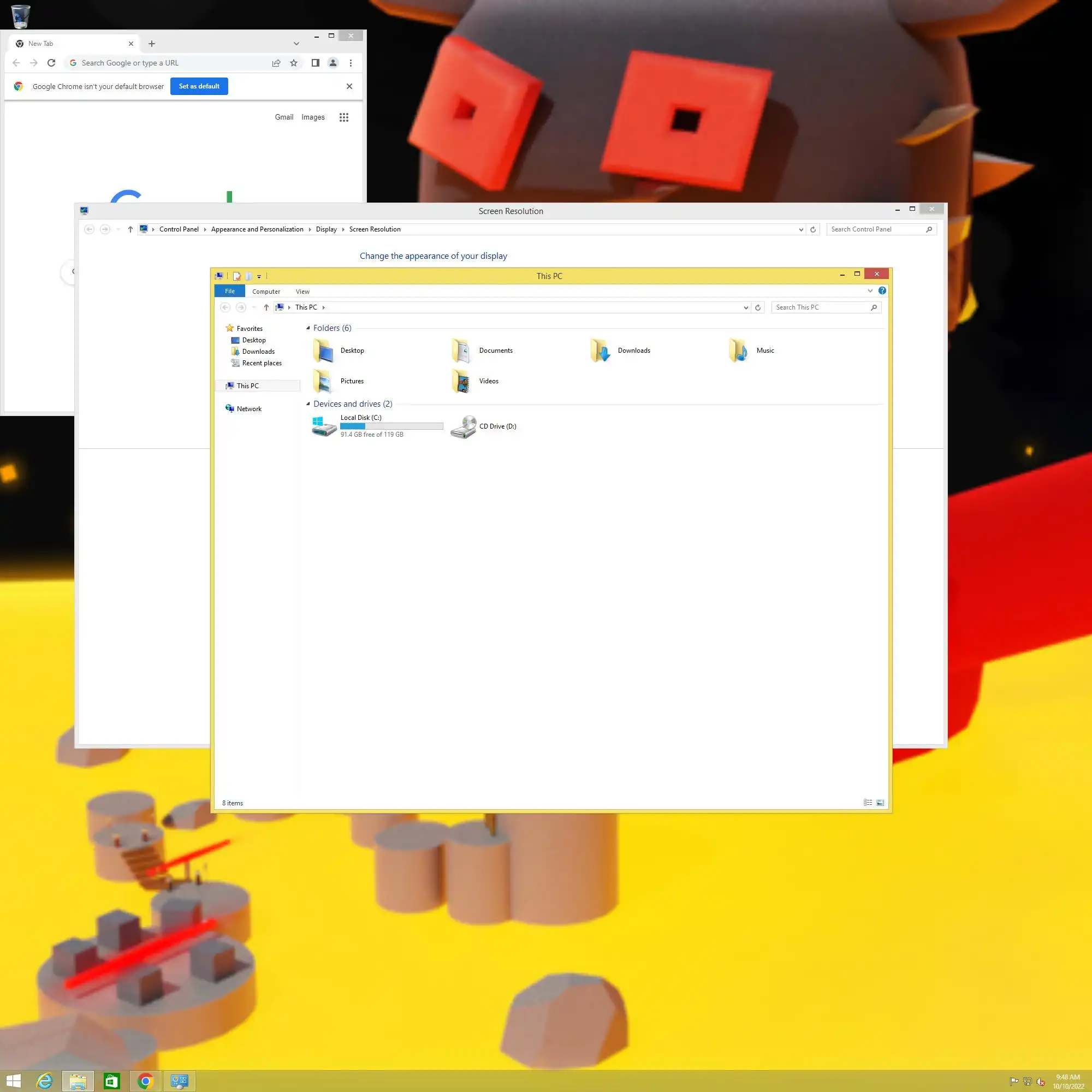Toggle Chrome side panel button

316,63
